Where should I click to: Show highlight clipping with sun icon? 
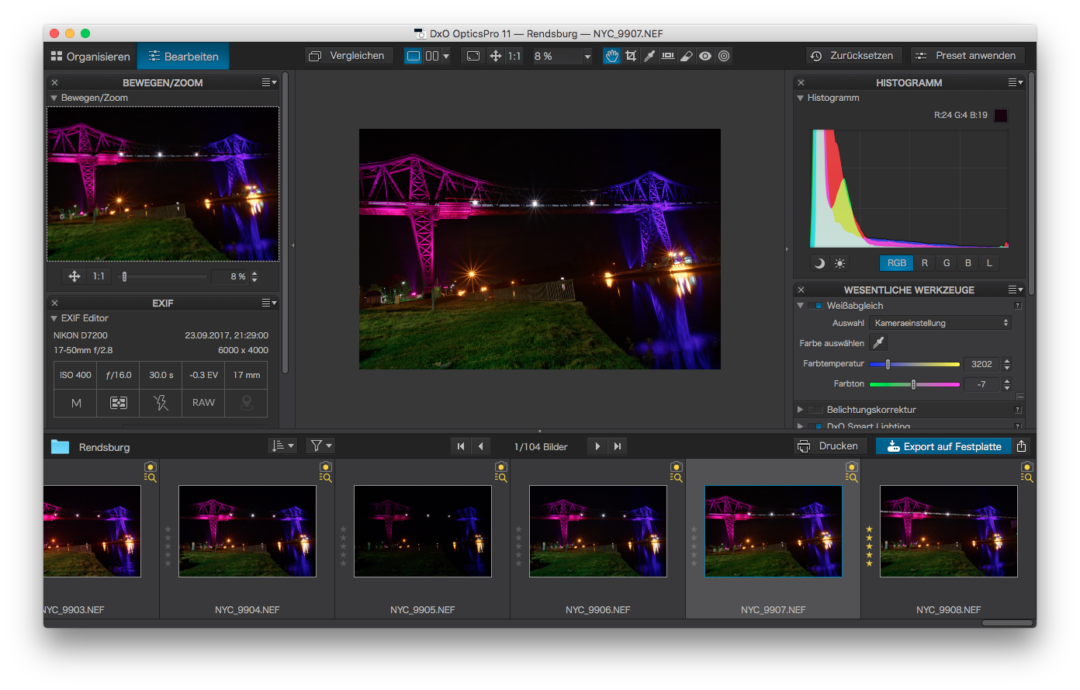(x=839, y=263)
